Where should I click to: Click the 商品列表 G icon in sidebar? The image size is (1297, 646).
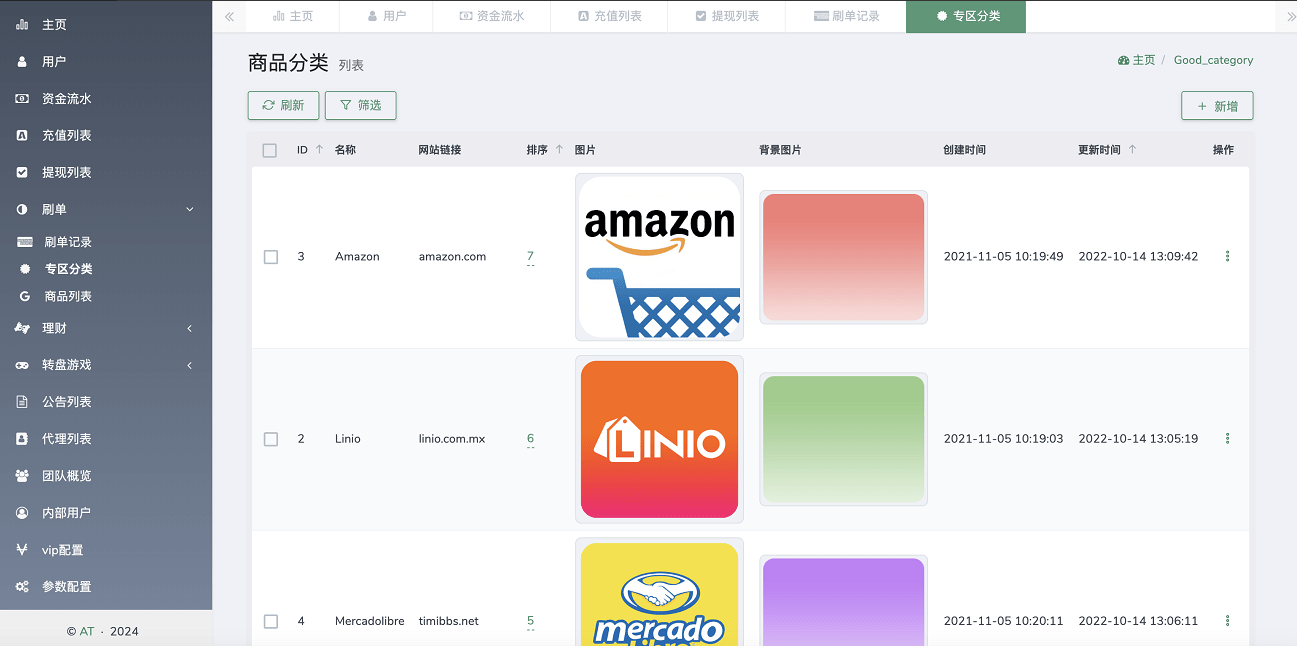click(25, 296)
